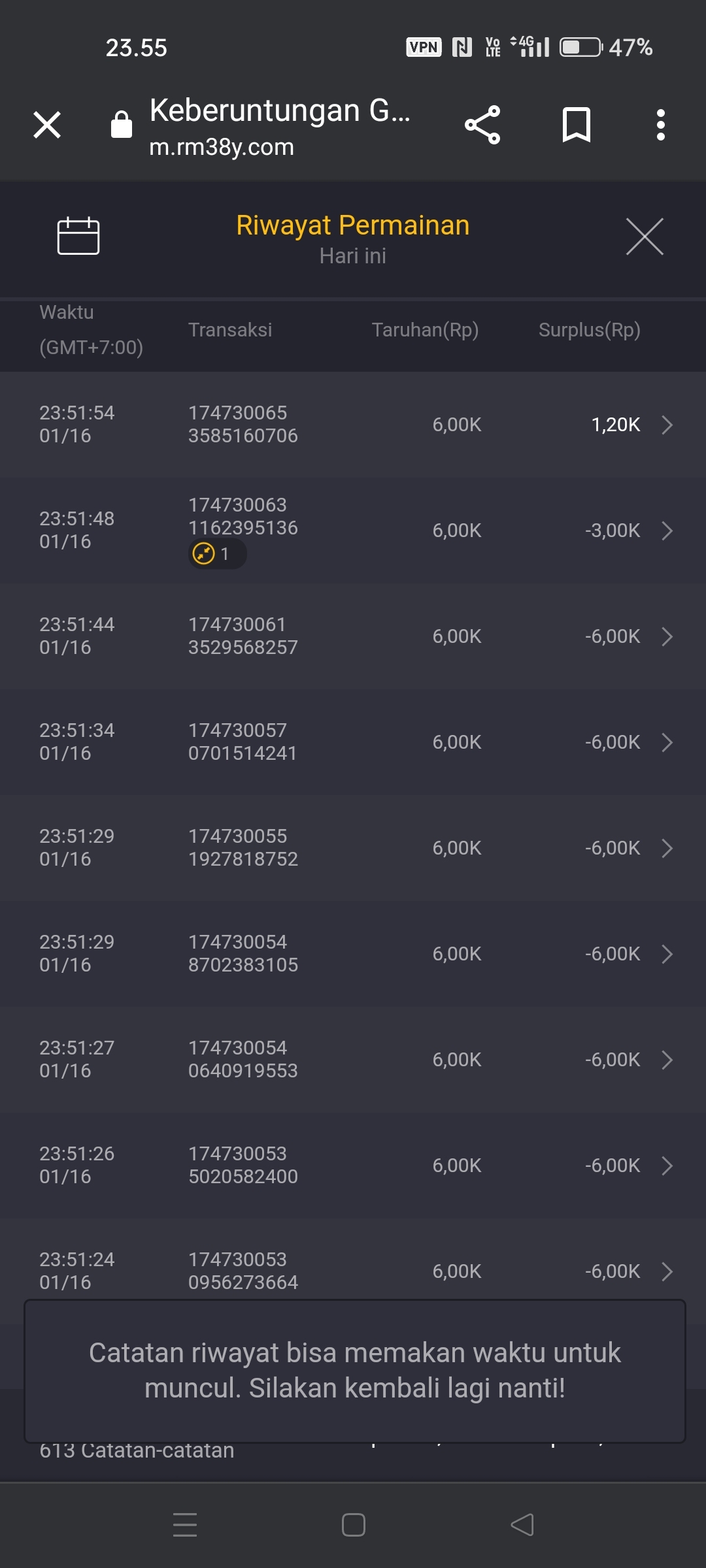Bookmark this page with bookmark icon
This screenshot has height=1568, width=706.
577,125
